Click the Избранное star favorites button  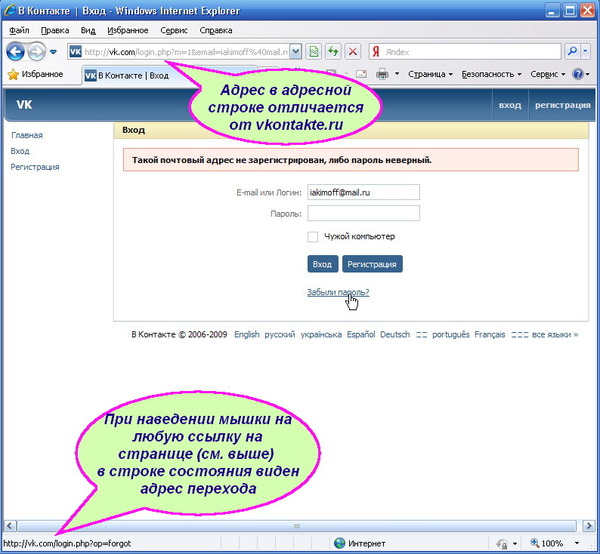pyautogui.click(x=35, y=74)
